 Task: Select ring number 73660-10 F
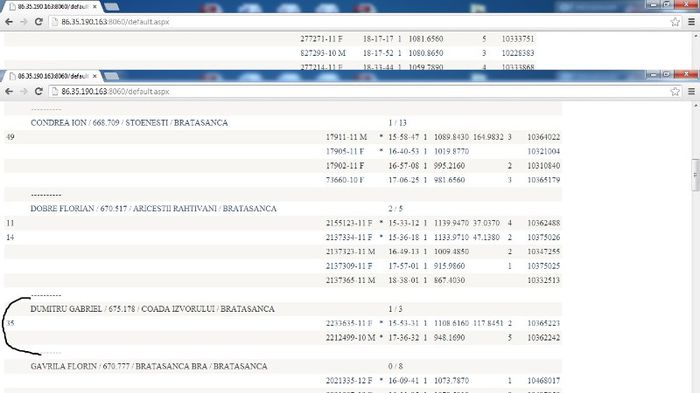point(345,180)
